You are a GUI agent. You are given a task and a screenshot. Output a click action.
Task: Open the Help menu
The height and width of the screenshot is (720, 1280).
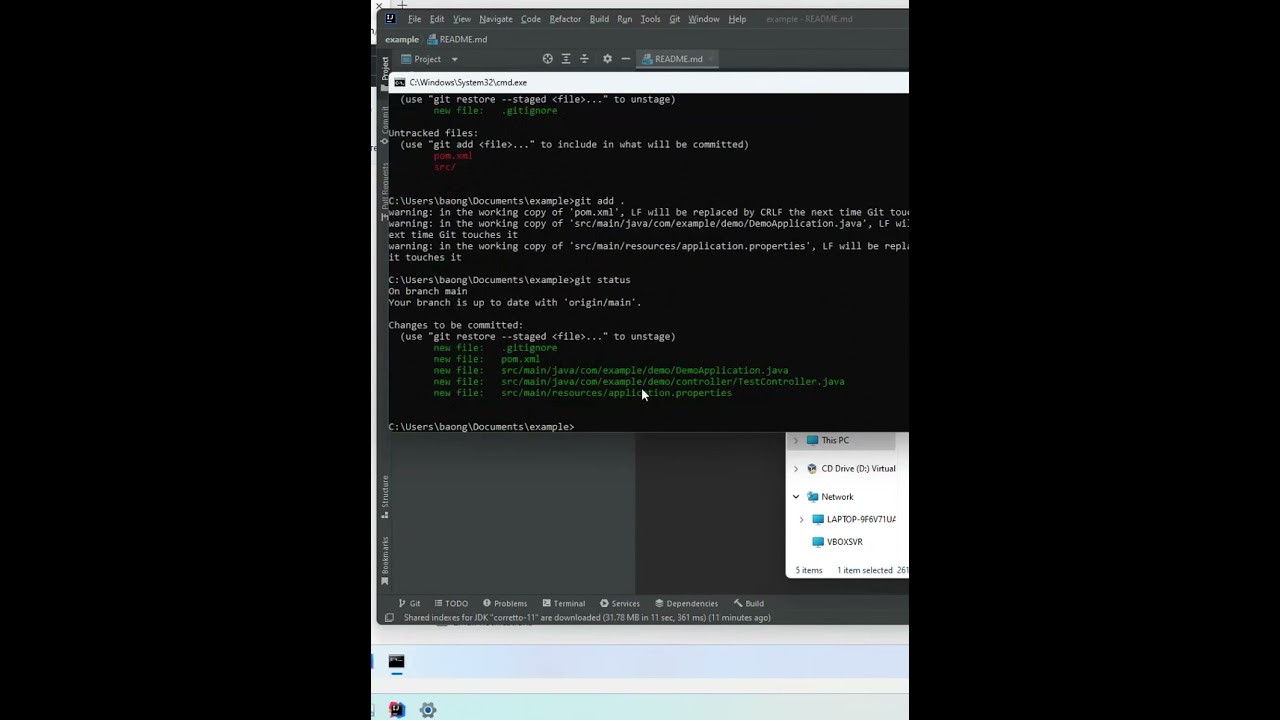737,19
